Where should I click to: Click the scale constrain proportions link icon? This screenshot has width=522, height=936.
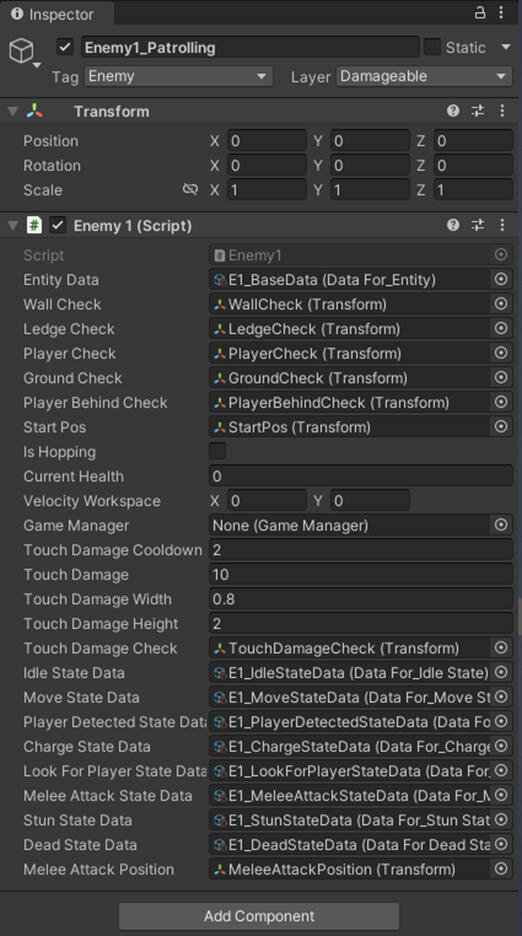pyautogui.click(x=190, y=190)
